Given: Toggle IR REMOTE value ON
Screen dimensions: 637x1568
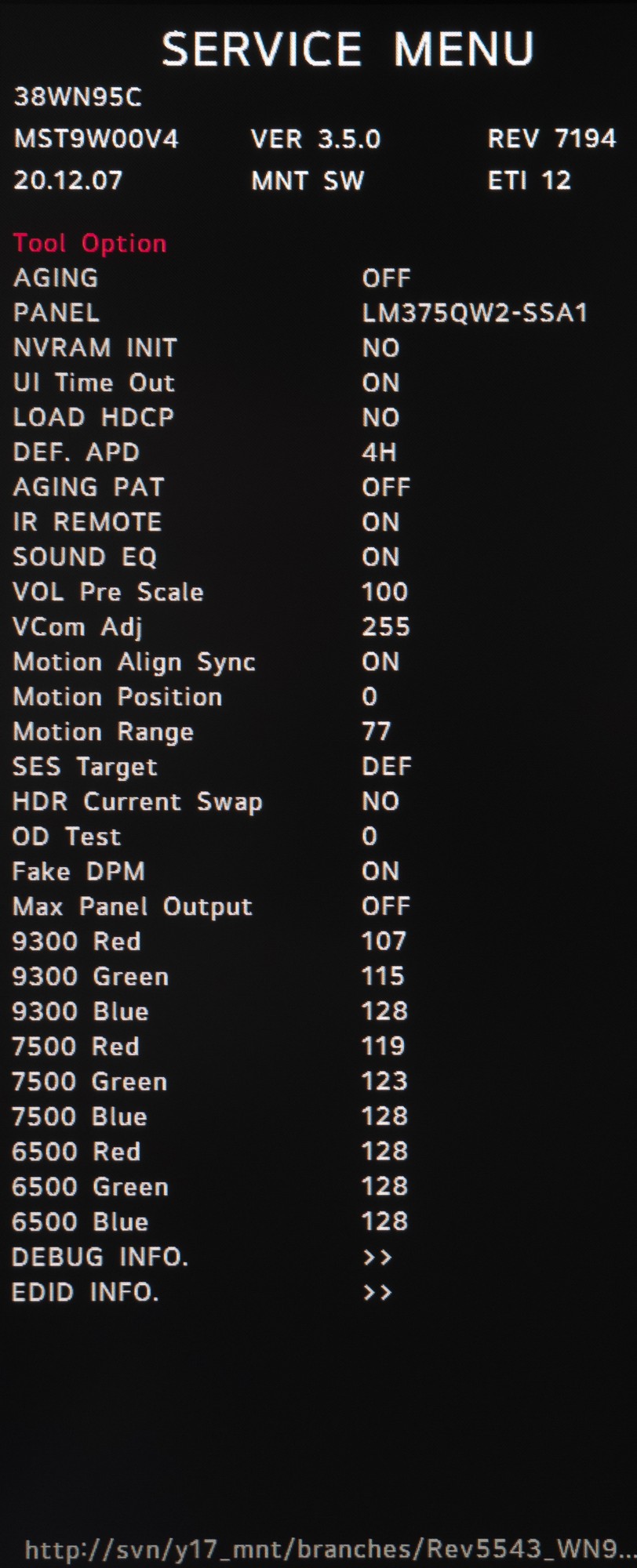Looking at the screenshot, I should pyautogui.click(x=380, y=522).
